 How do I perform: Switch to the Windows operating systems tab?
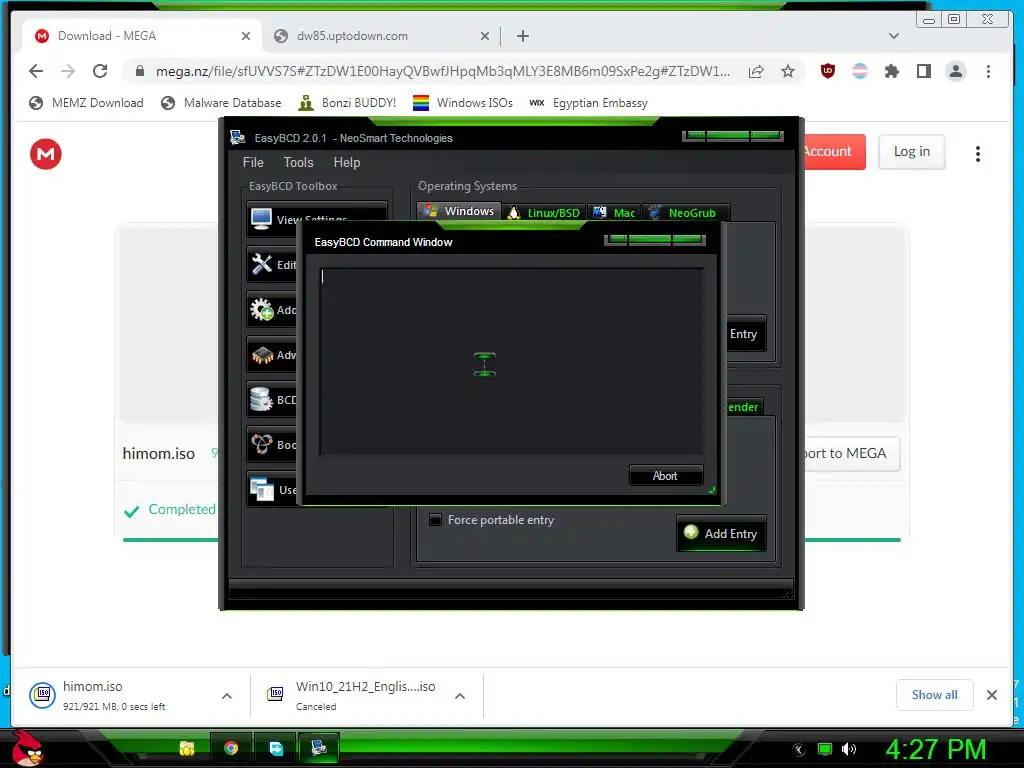coord(459,211)
